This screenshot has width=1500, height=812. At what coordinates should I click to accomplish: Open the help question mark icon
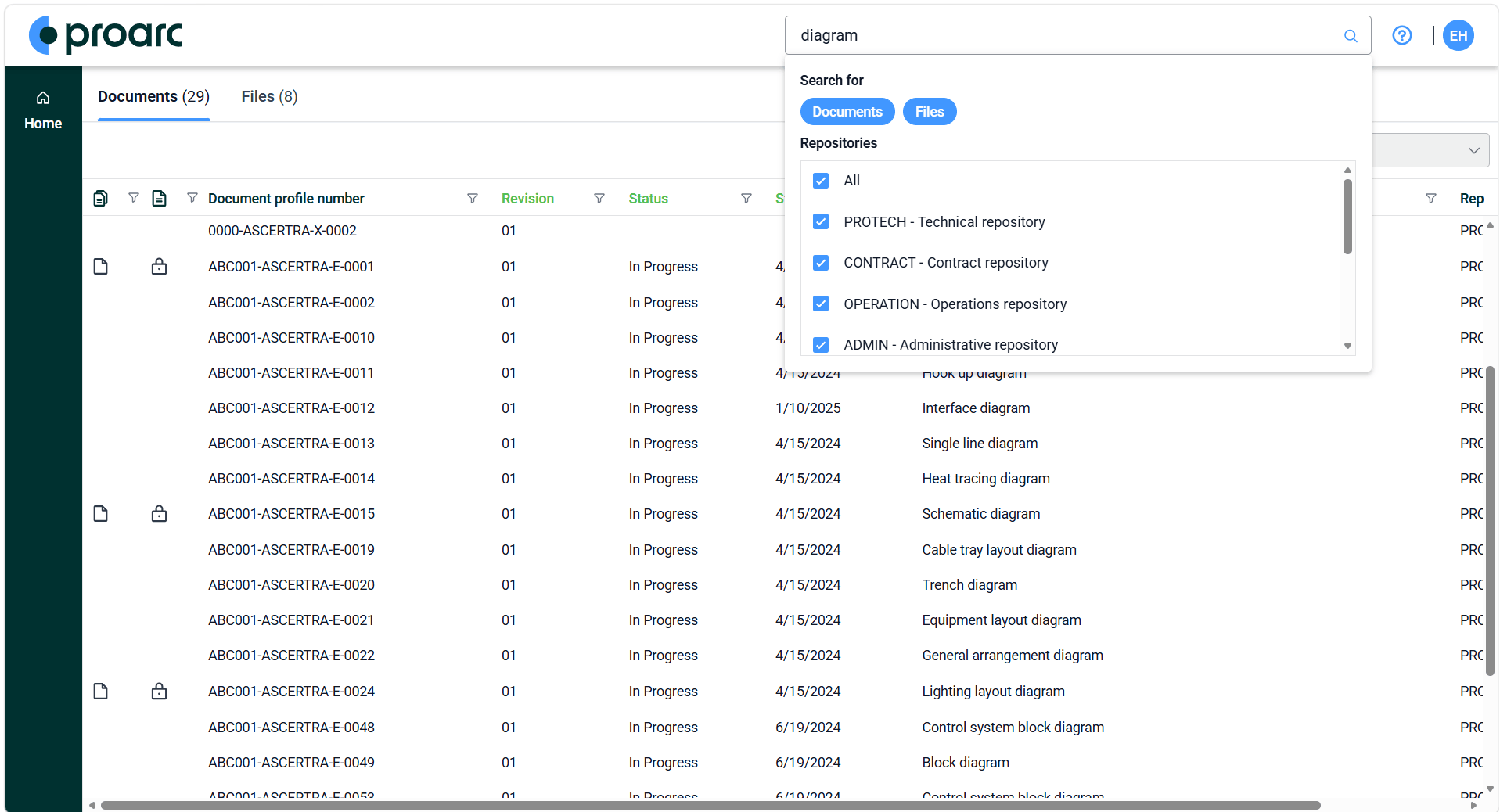(1402, 35)
